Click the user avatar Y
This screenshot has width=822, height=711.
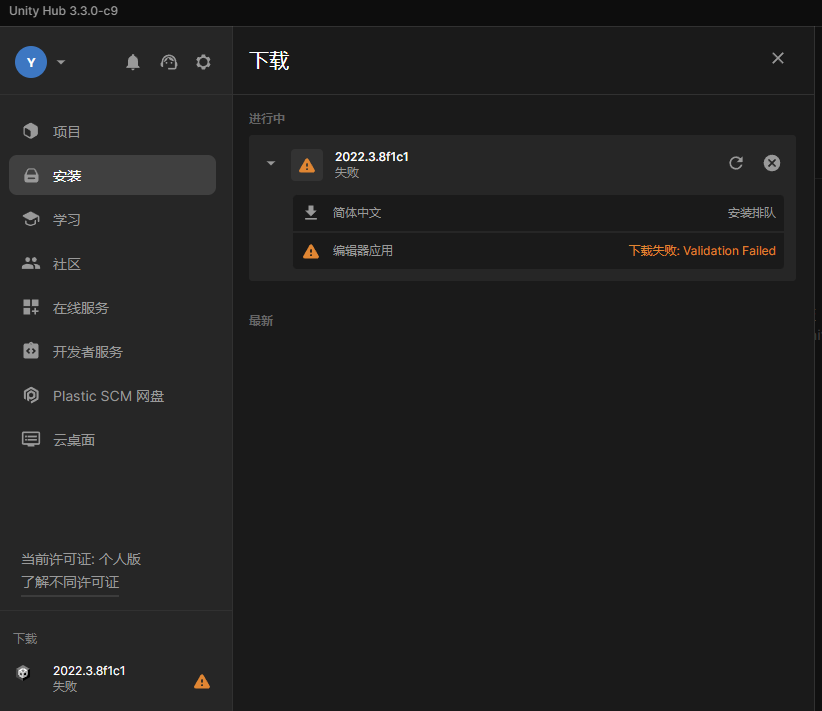tap(31, 62)
